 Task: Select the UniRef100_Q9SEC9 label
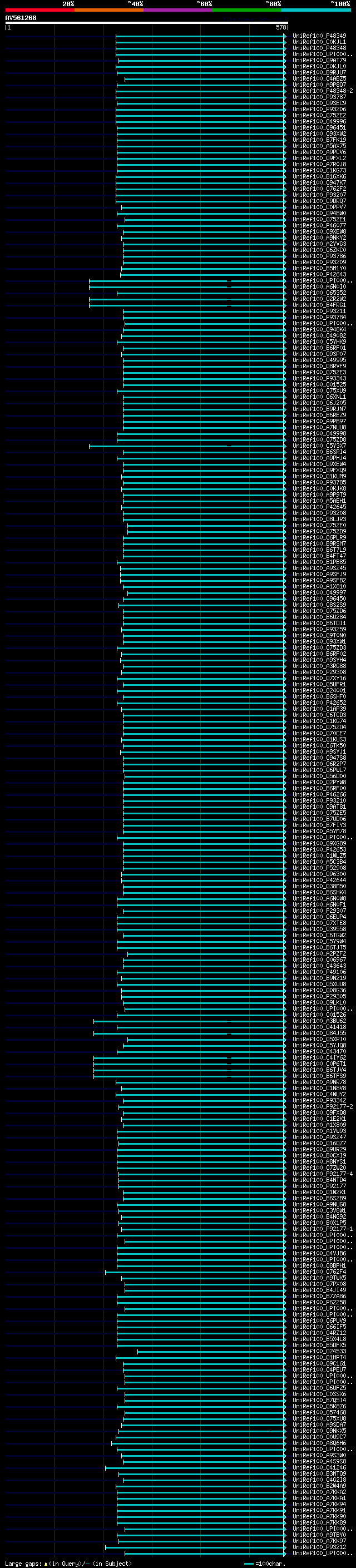(319, 103)
